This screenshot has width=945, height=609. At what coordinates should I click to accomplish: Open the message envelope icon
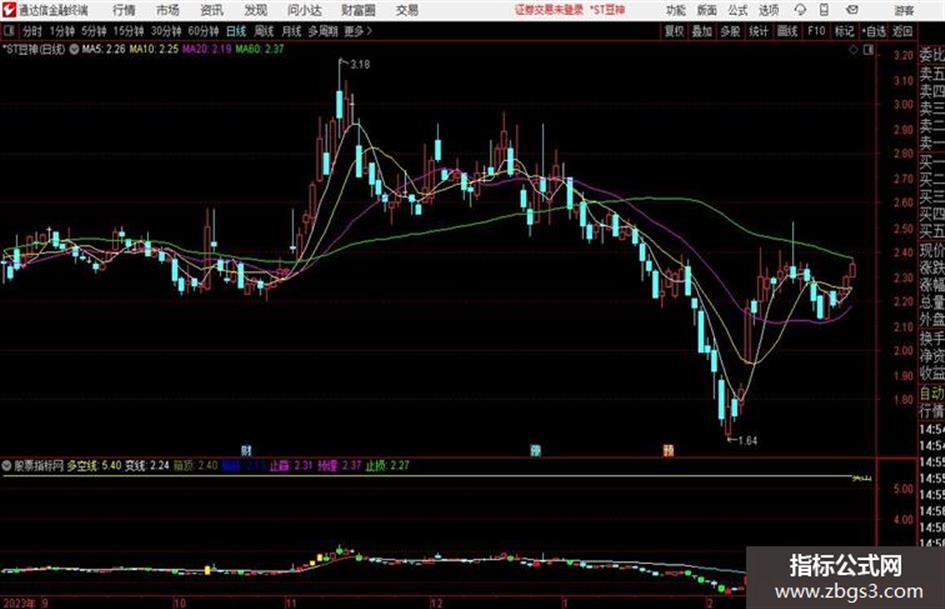(852, 10)
